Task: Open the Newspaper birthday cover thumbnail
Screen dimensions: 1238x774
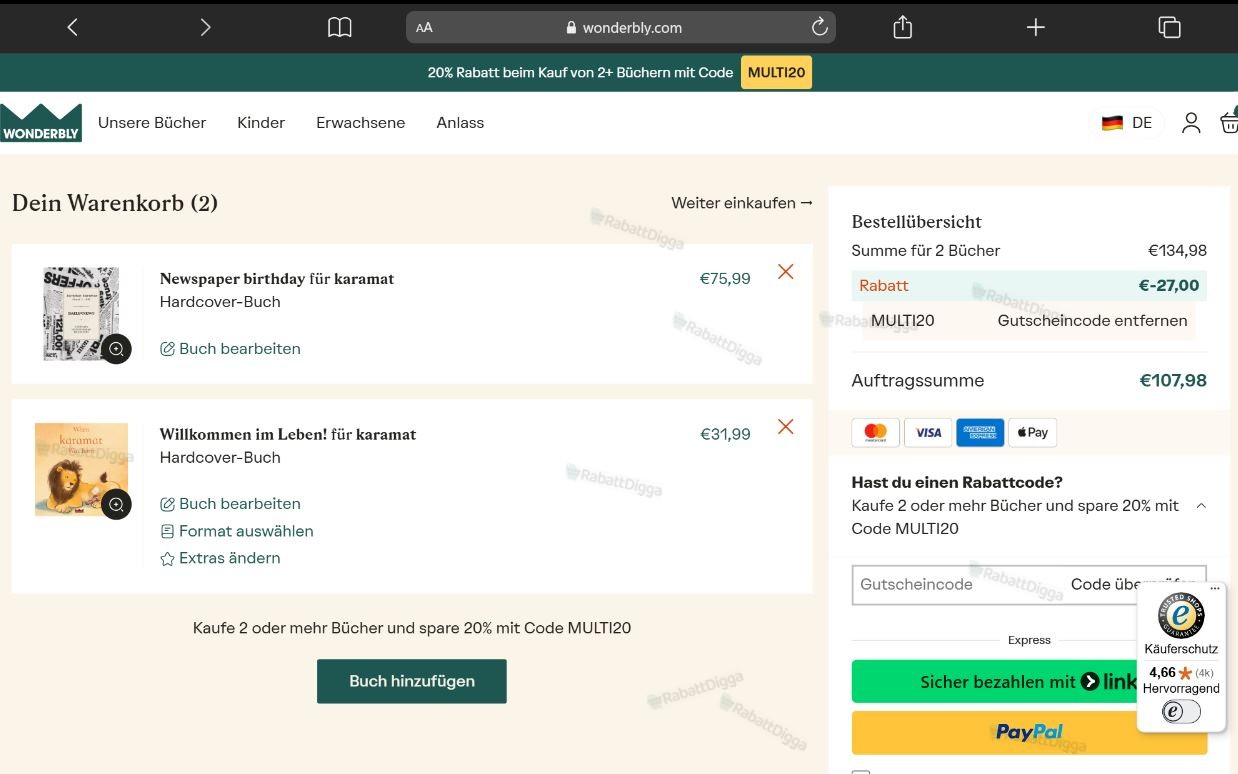Action: pyautogui.click(x=81, y=313)
